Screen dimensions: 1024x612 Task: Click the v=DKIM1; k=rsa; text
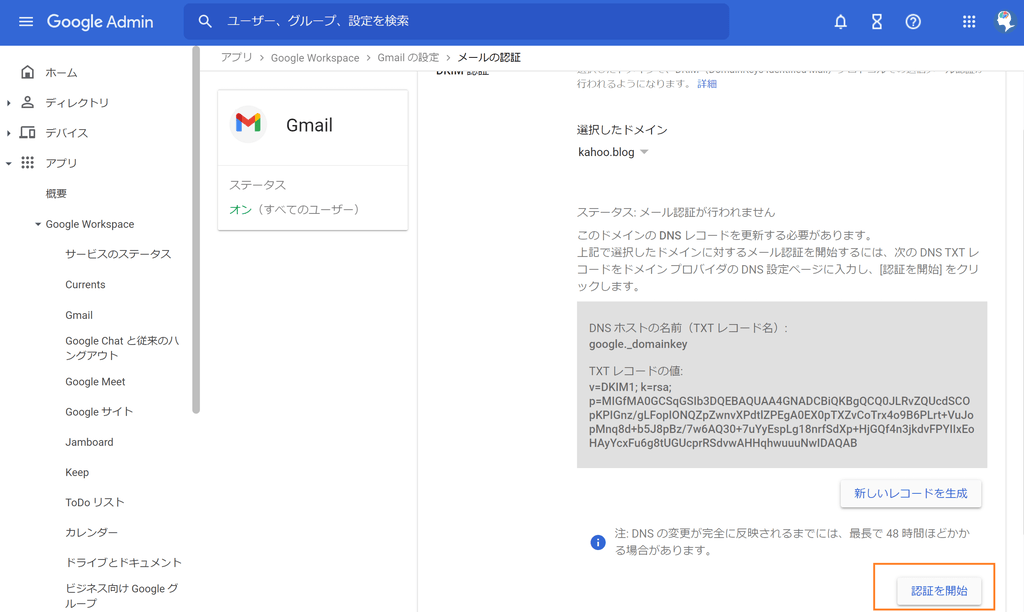point(630,387)
